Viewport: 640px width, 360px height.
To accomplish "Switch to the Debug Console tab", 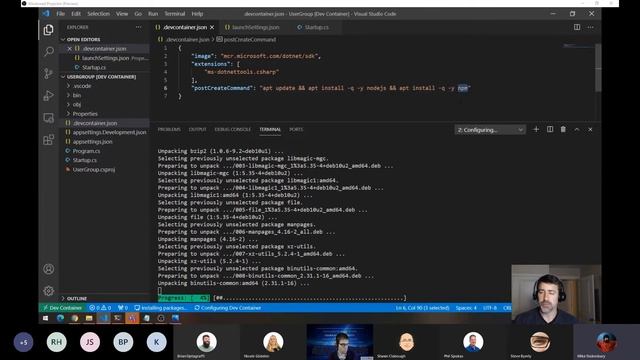I will [233, 129].
